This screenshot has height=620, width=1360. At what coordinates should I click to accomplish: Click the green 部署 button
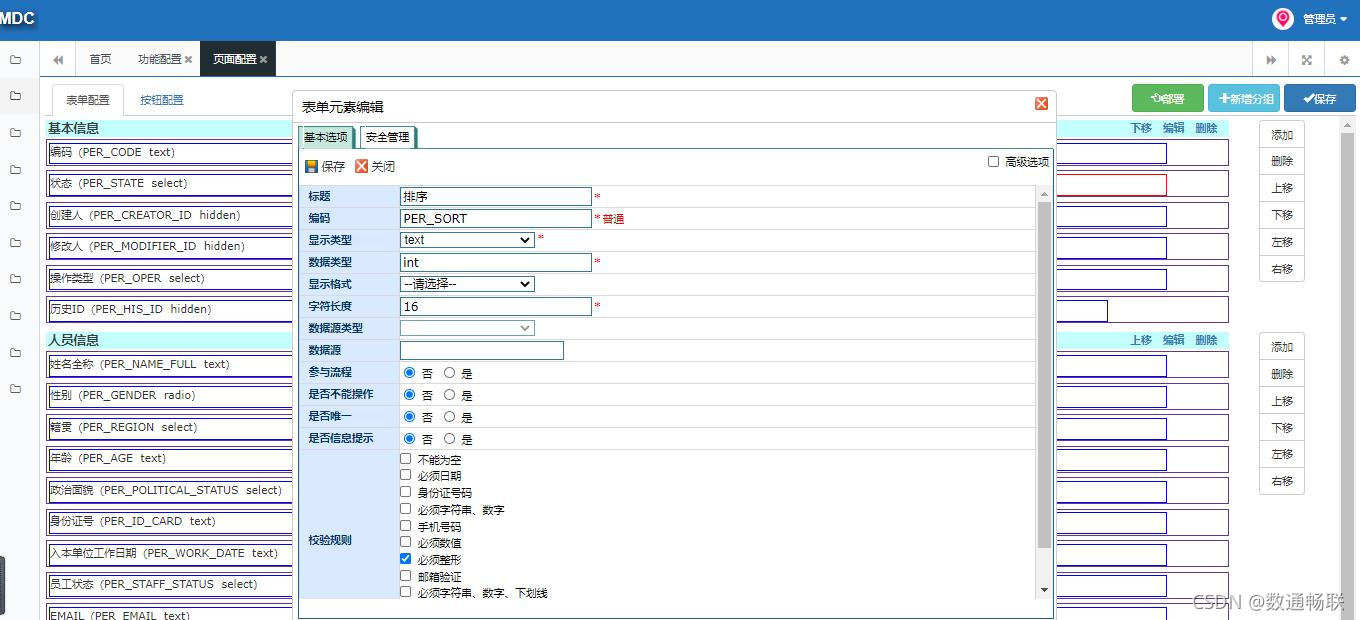coord(1168,98)
